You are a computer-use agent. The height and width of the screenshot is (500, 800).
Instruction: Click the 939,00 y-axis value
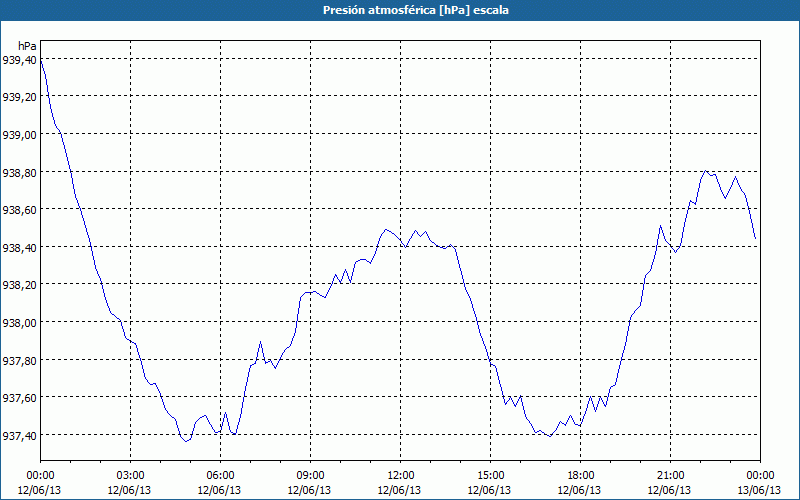click(19, 135)
